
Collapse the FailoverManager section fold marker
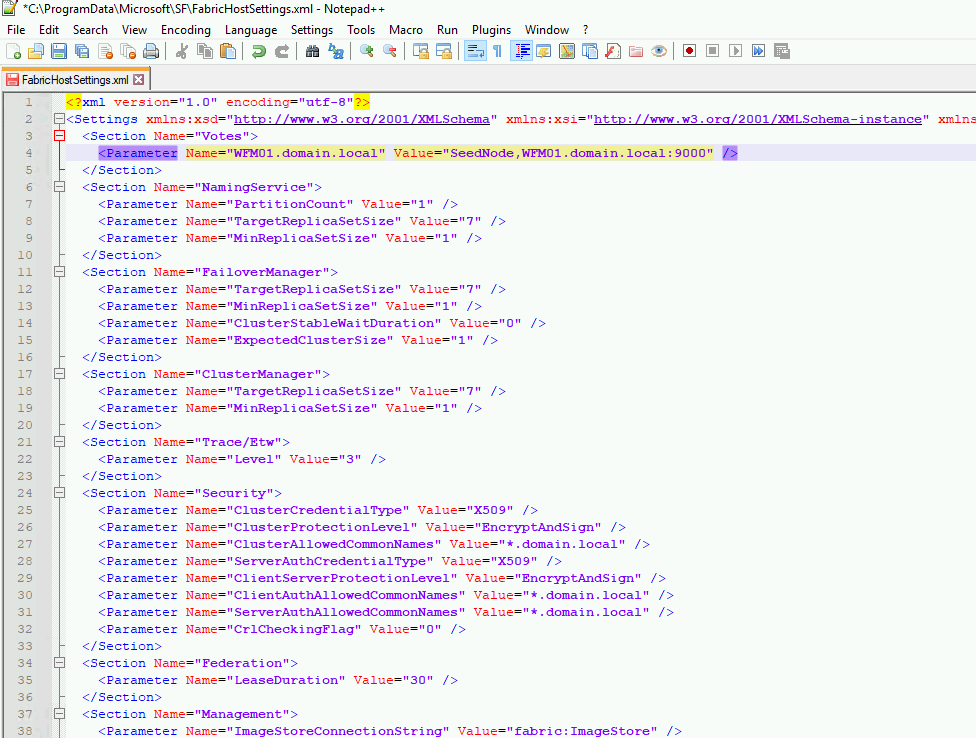point(59,272)
